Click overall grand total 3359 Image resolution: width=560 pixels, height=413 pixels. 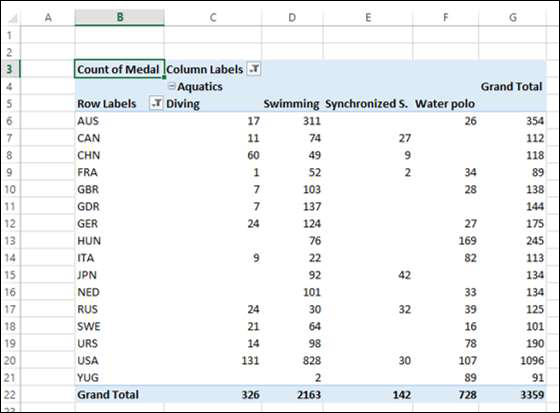532,395
